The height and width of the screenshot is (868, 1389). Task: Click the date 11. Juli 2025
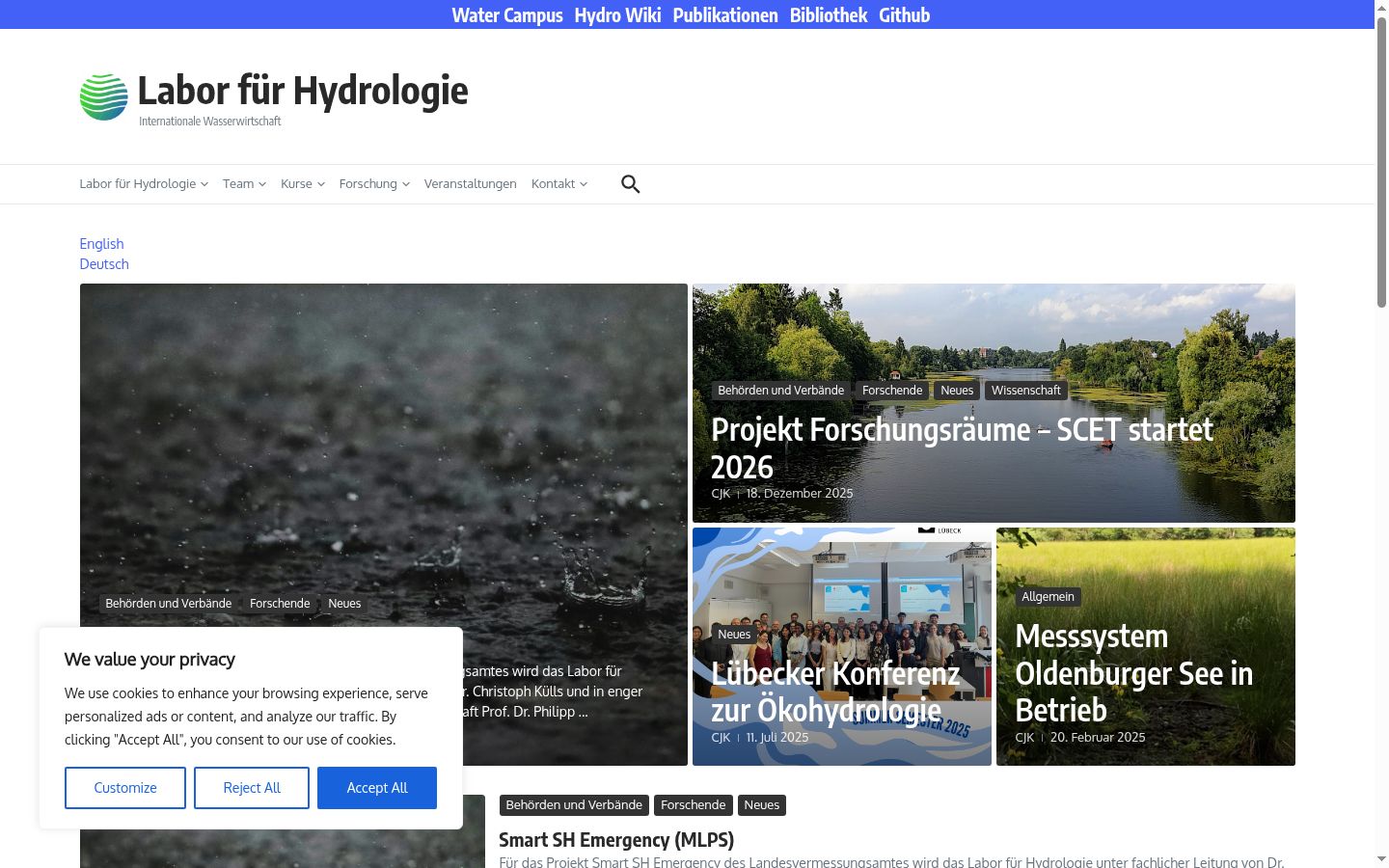click(x=777, y=738)
